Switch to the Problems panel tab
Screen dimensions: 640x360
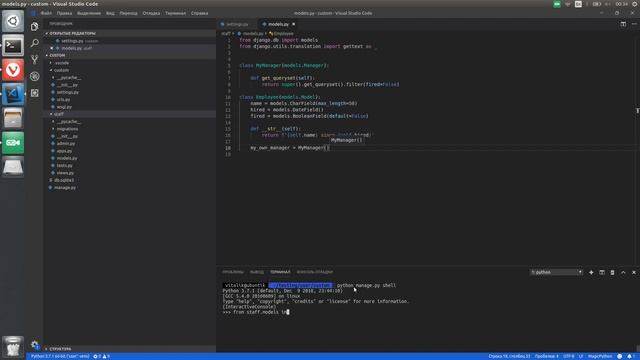click(x=233, y=272)
